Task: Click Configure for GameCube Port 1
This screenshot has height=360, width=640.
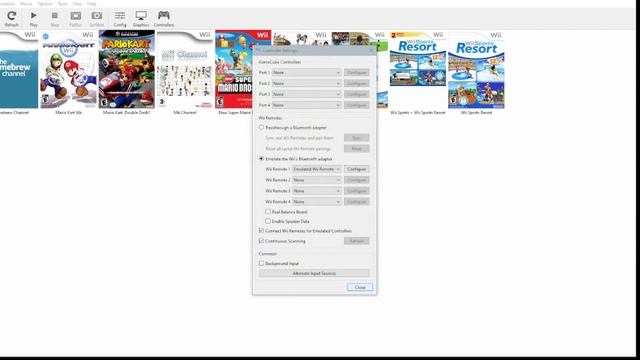Action: coord(356,72)
